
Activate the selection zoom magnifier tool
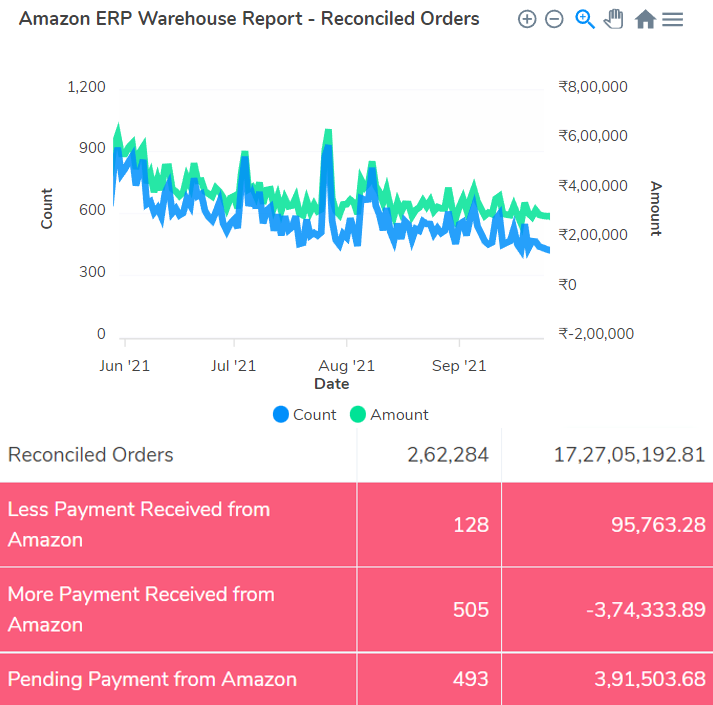(x=585, y=20)
